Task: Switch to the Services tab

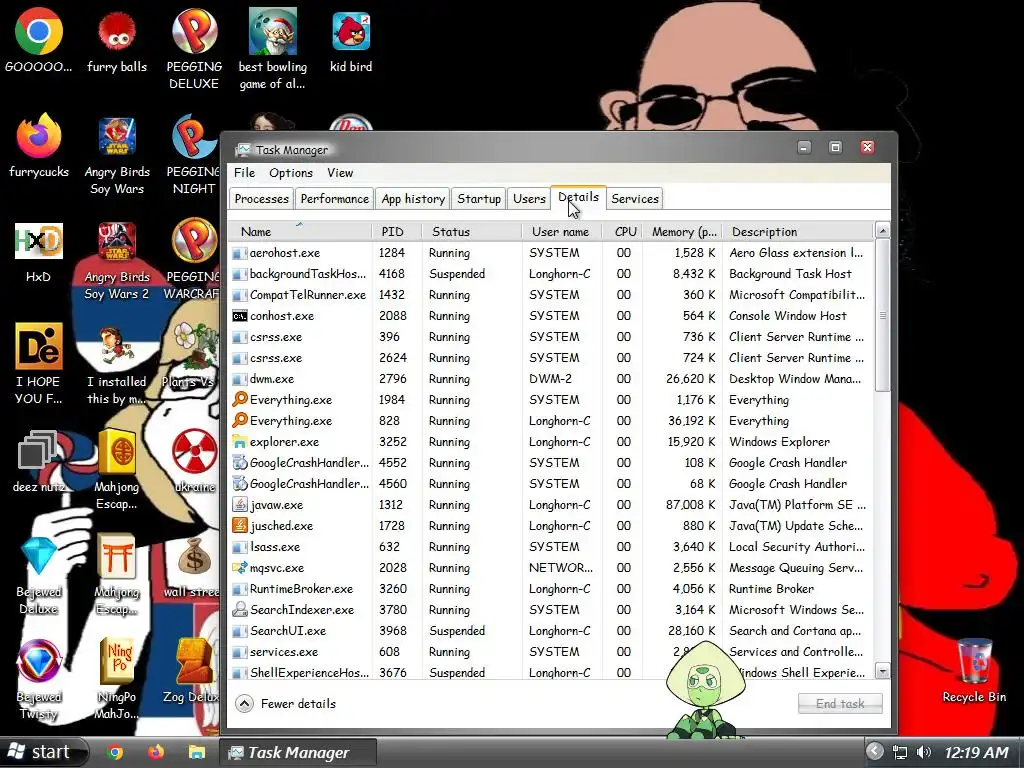Action: pos(635,199)
